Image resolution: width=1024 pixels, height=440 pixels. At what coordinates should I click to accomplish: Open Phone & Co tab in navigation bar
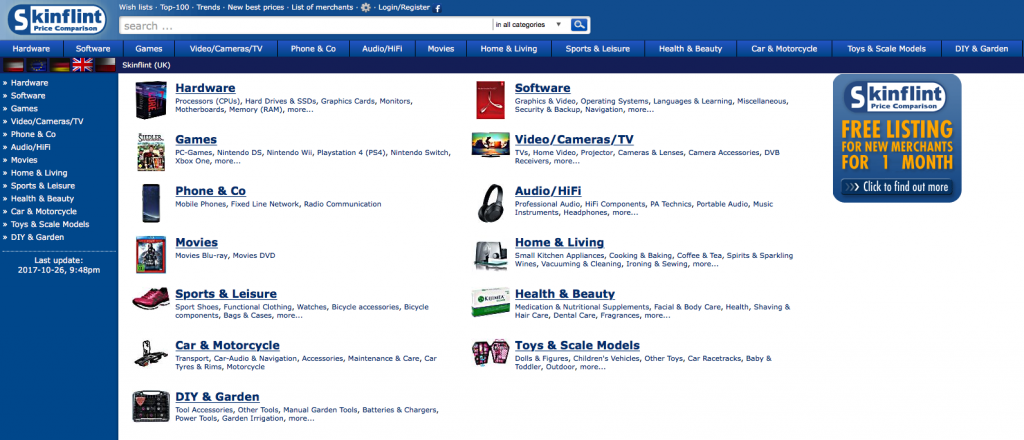313,49
